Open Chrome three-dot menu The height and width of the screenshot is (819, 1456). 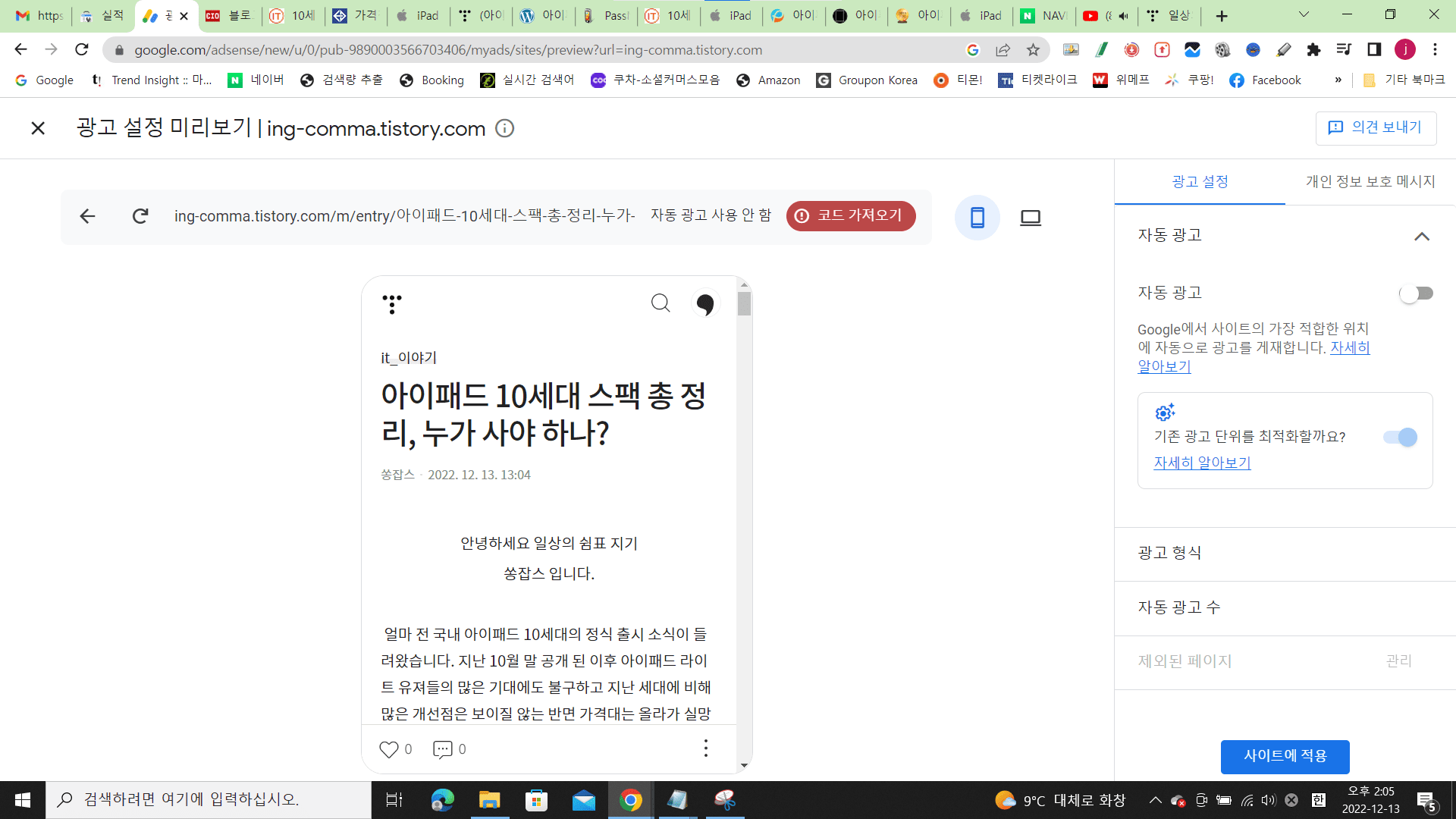coord(1435,50)
